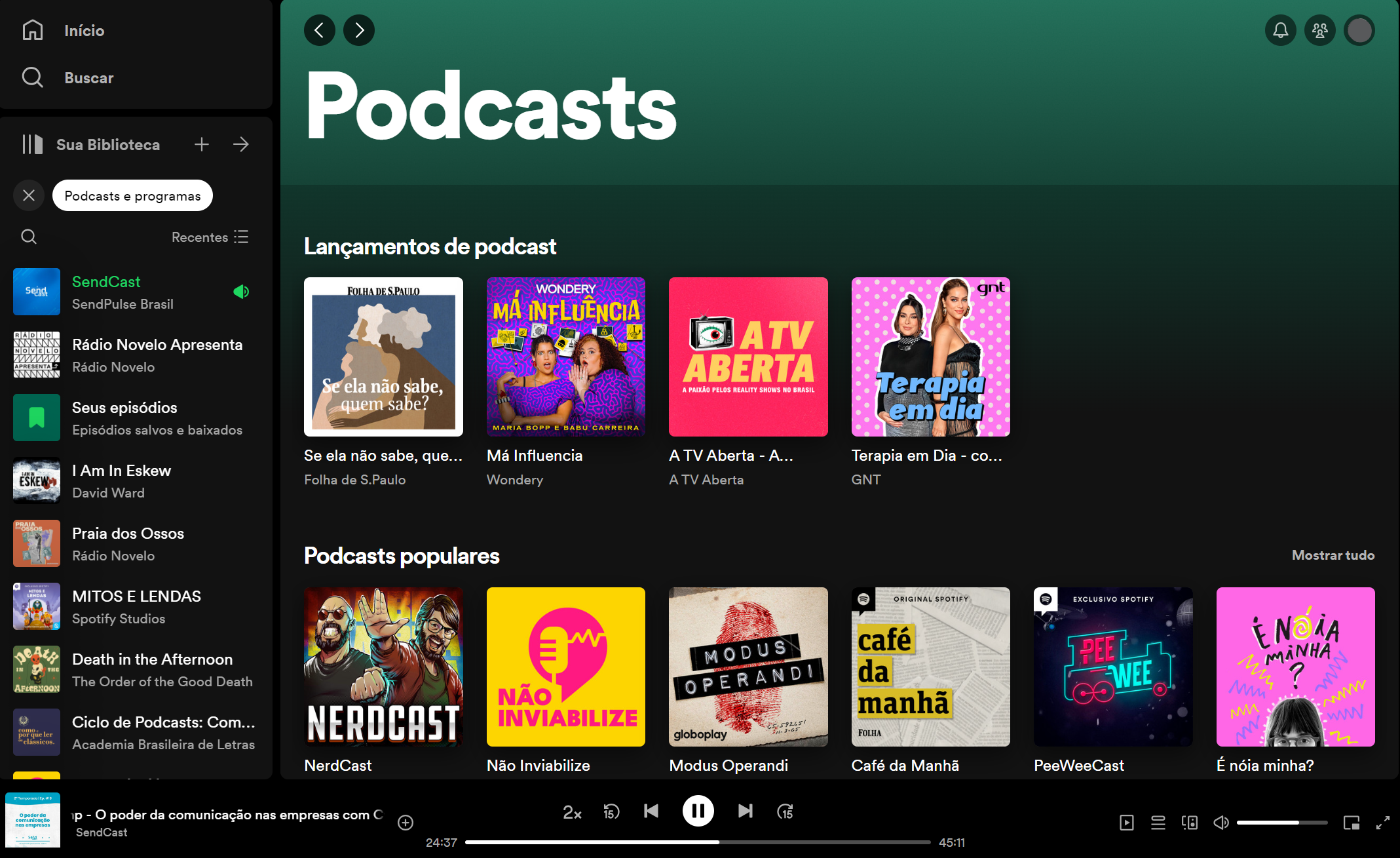Open the friend activity icon
The image size is (1400, 858).
coord(1320,30)
